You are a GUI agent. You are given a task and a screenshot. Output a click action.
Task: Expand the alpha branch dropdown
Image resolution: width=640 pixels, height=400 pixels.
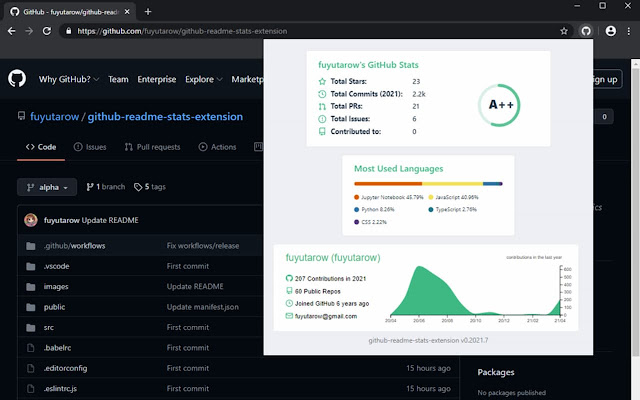point(47,187)
